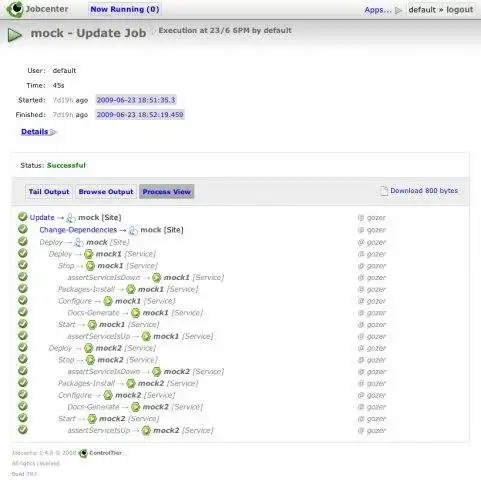The image size is (481, 480).
Task: Click service icon in assertServiceIsDown mock2 row
Action: [156, 372]
